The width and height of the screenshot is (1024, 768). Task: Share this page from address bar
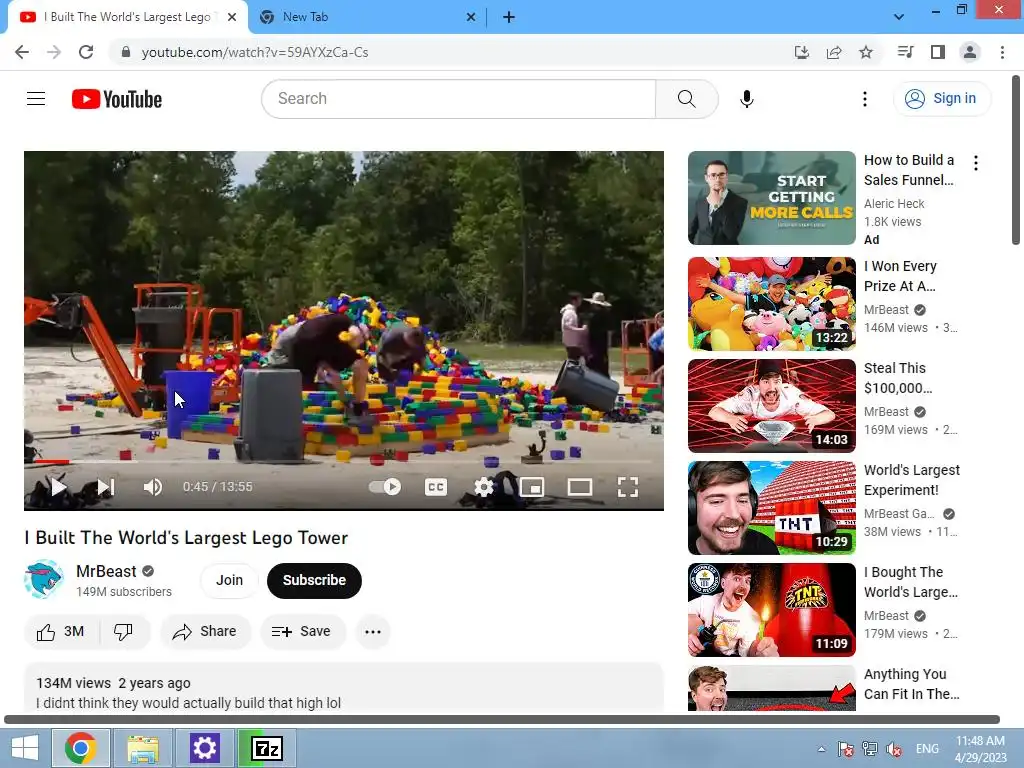(834, 52)
